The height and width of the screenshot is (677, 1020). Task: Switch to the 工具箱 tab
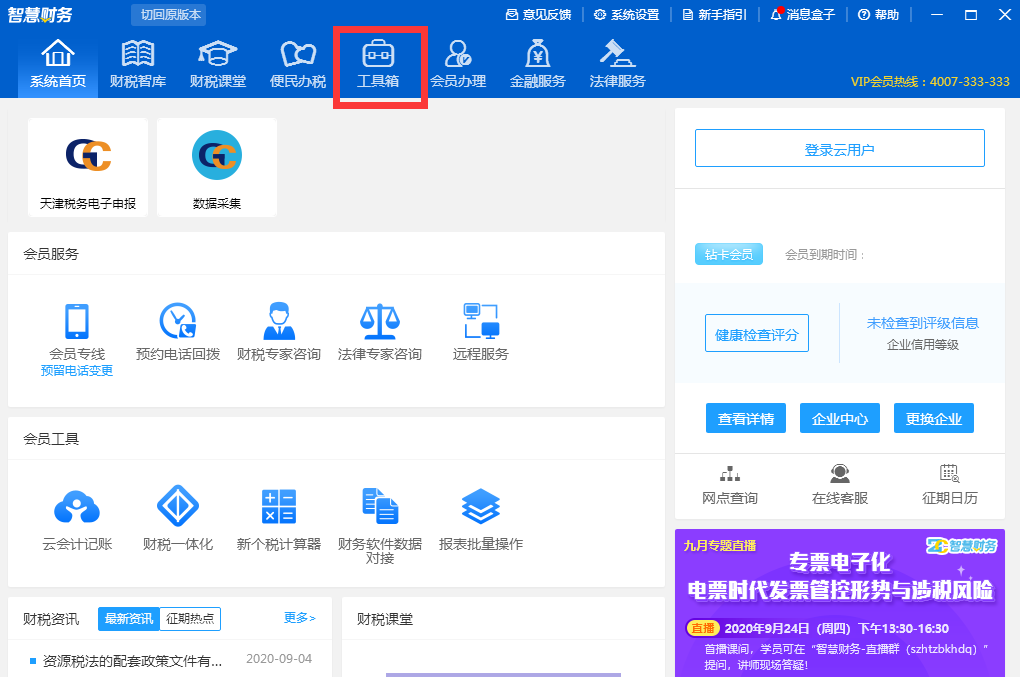coord(380,63)
